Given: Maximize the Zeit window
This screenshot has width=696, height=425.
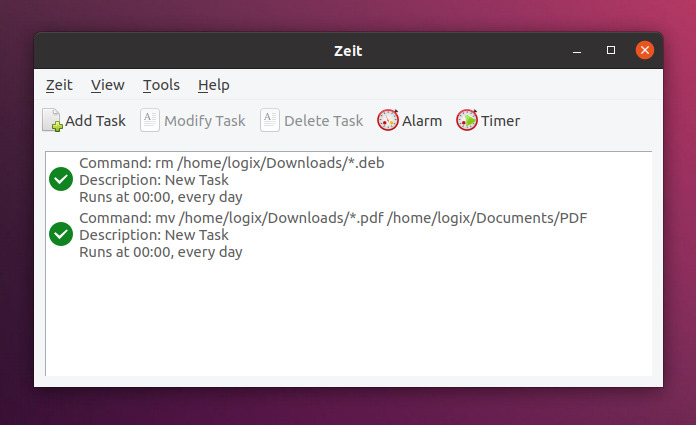Looking at the screenshot, I should pos(611,50).
